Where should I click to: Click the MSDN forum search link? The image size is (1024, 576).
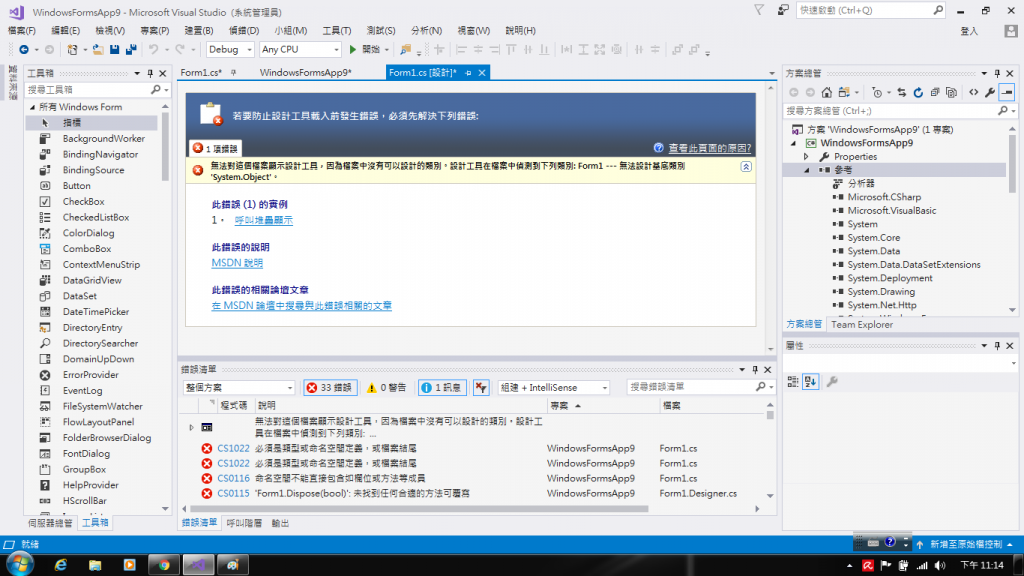[x=302, y=306]
